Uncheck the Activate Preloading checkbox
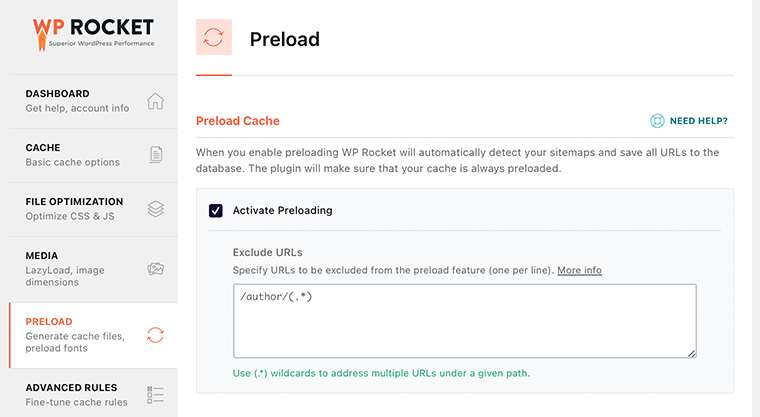The image size is (760, 417). tap(216, 210)
